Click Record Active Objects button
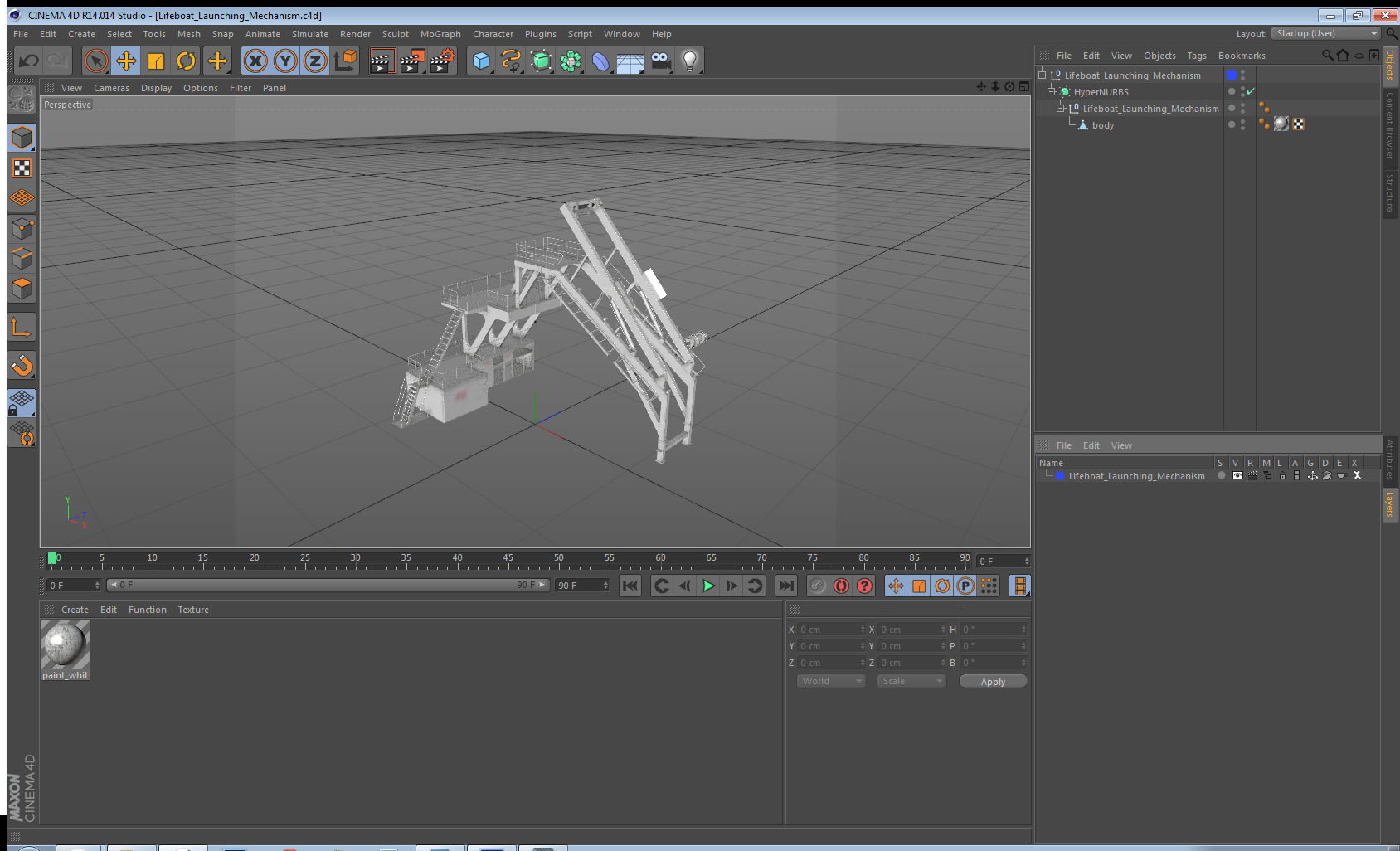This screenshot has width=1400, height=851. pos(818,586)
